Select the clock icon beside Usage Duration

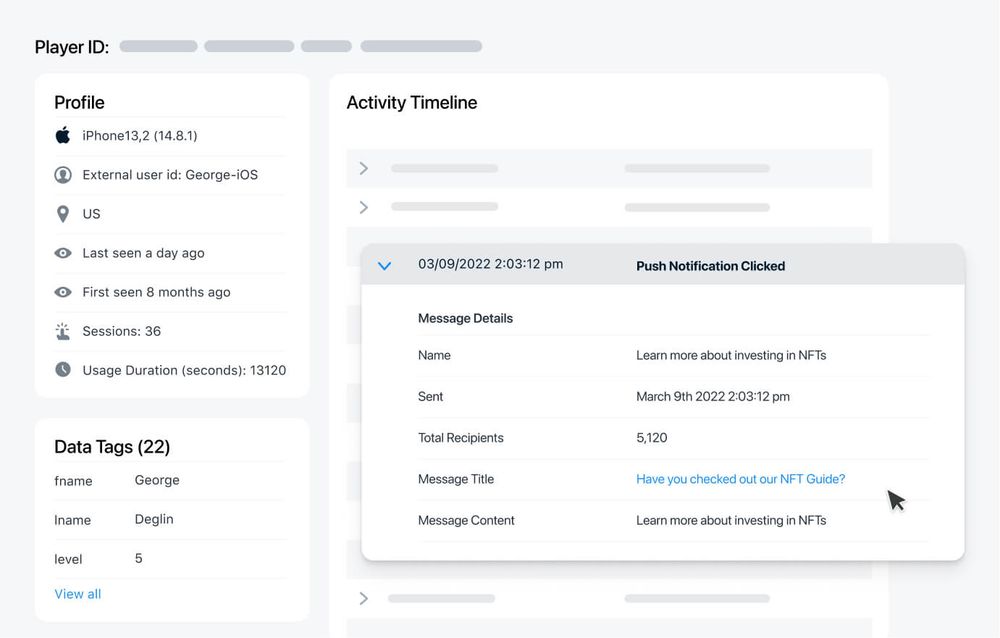click(63, 370)
